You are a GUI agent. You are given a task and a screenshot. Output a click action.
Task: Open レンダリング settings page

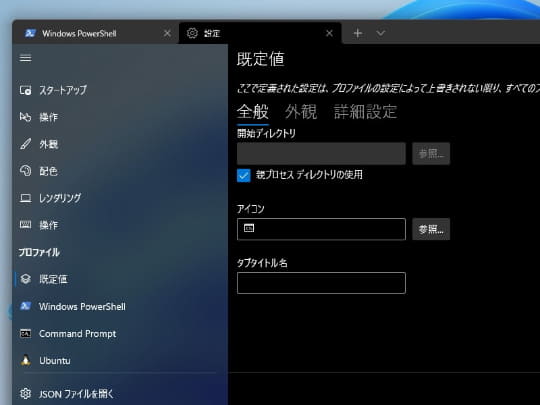click(120, 198)
